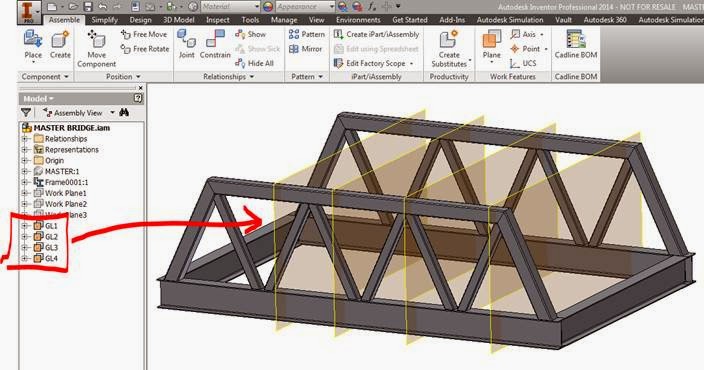Click the Save icon in quick access toolbar
The width and height of the screenshot is (704, 370).
(88, 7)
